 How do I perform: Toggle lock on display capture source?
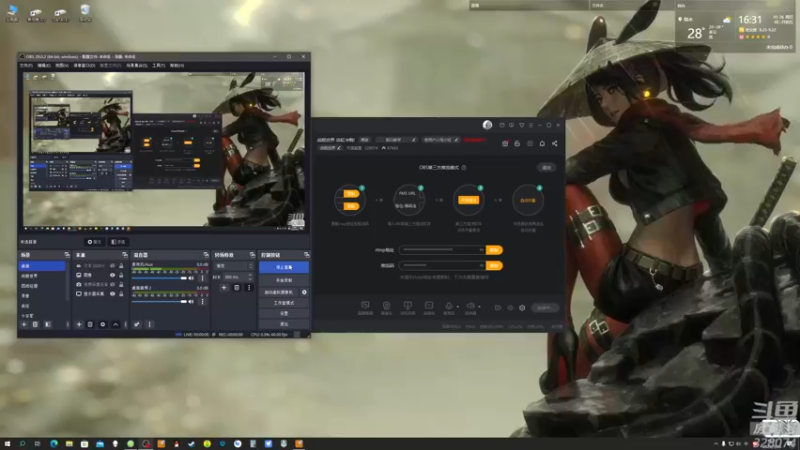(x=121, y=294)
